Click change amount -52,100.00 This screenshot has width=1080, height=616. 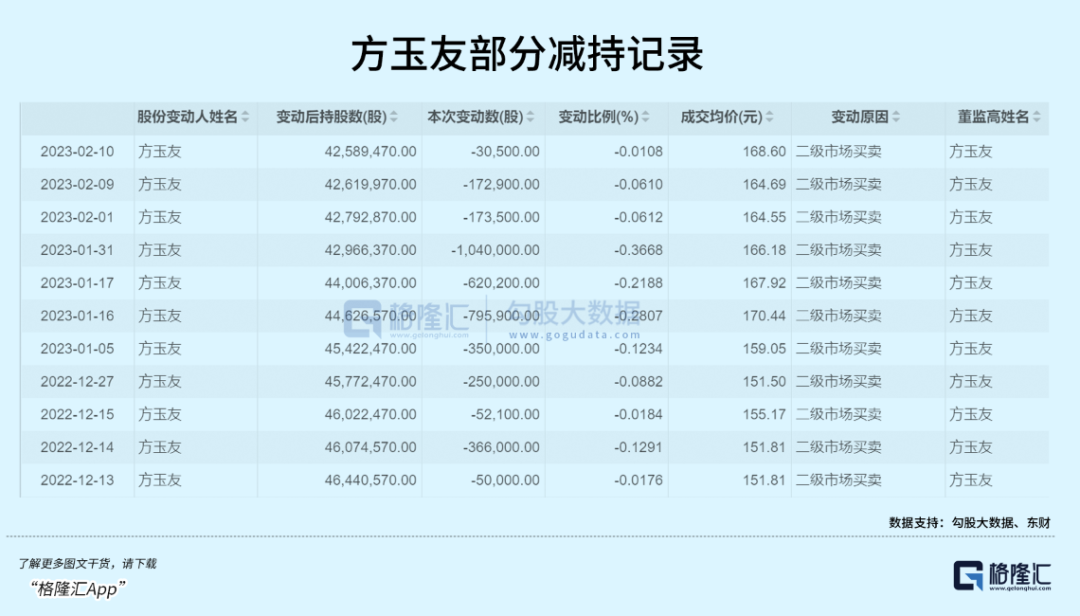coord(506,414)
